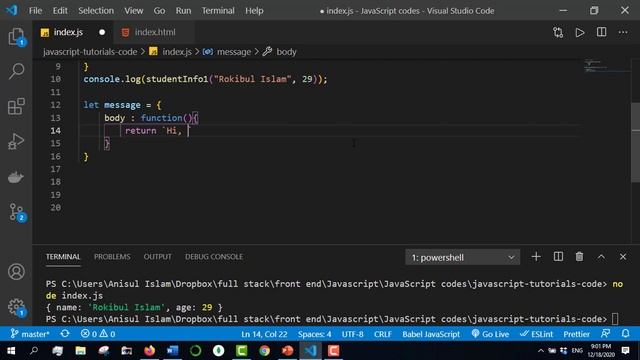Image resolution: width=640 pixels, height=360 pixels.
Task: Open the Explorer view in activity bar
Action: tap(16, 37)
